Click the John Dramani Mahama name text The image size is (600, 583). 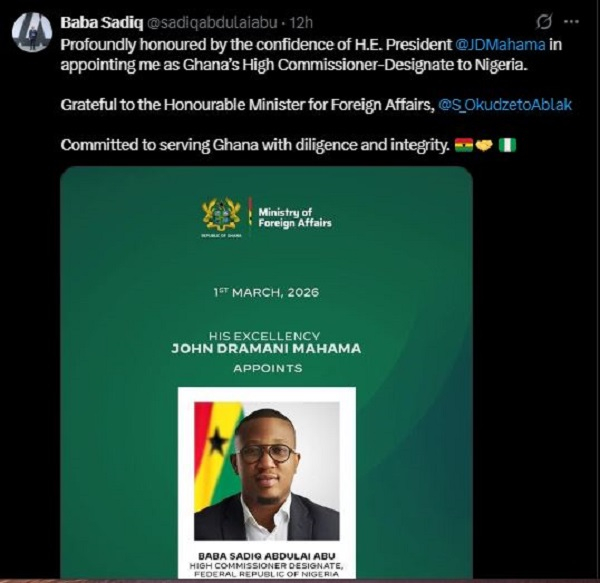click(x=265, y=349)
